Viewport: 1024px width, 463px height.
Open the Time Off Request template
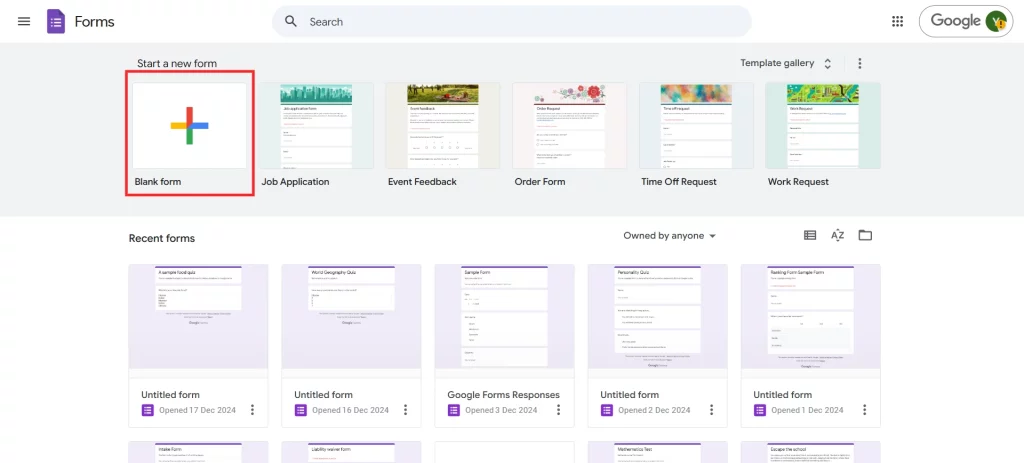click(696, 125)
